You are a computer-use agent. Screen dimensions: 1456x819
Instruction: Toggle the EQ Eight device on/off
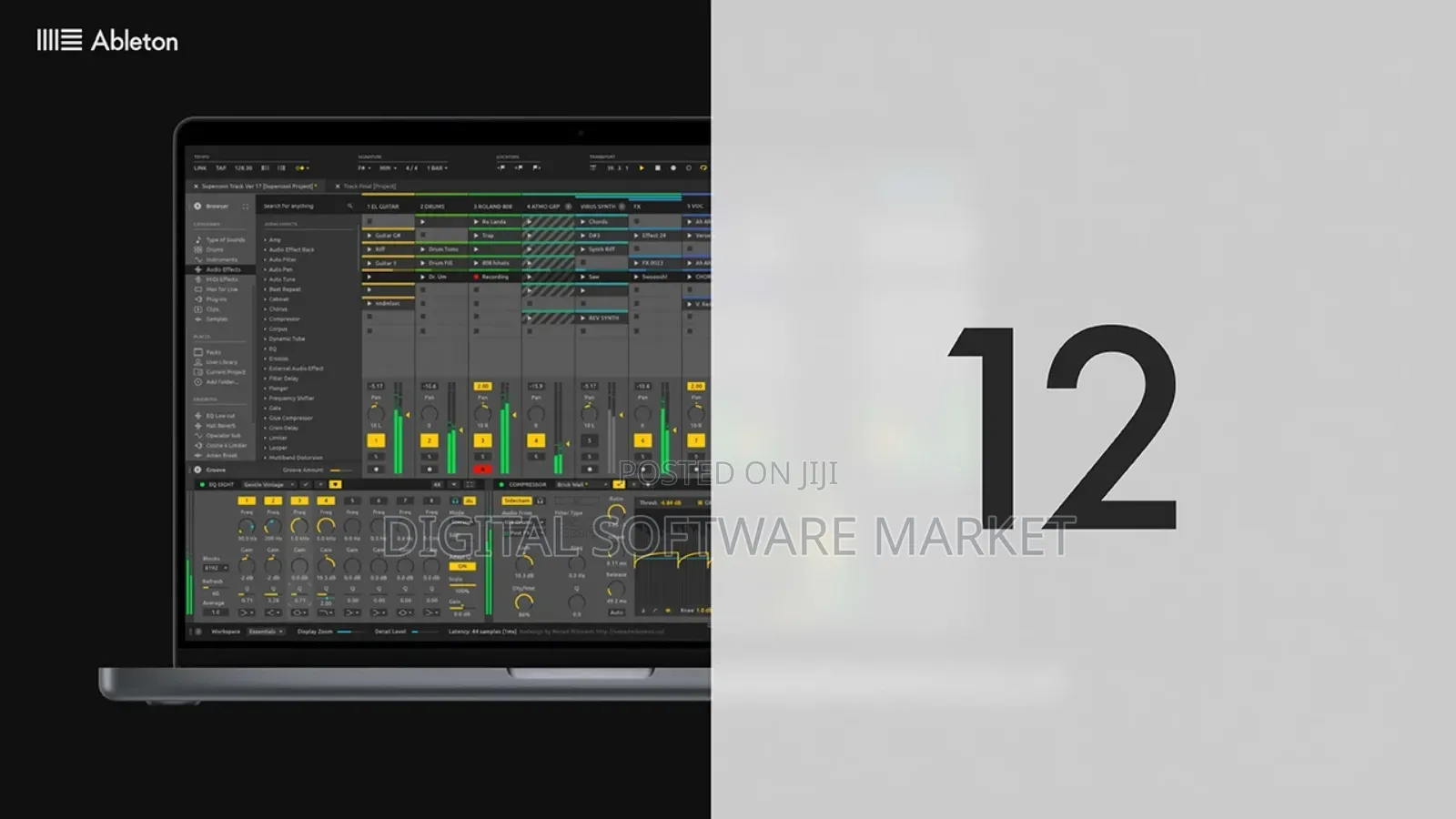(x=202, y=485)
